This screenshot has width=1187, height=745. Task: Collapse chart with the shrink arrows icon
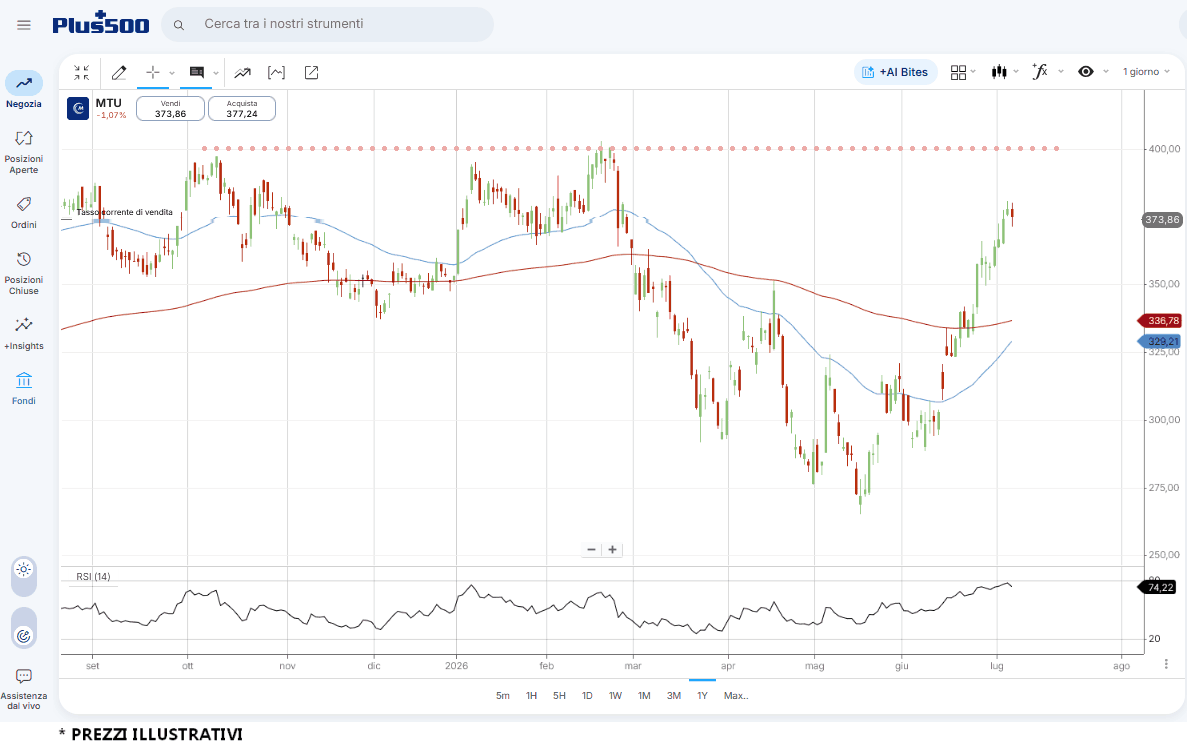[x=82, y=73]
